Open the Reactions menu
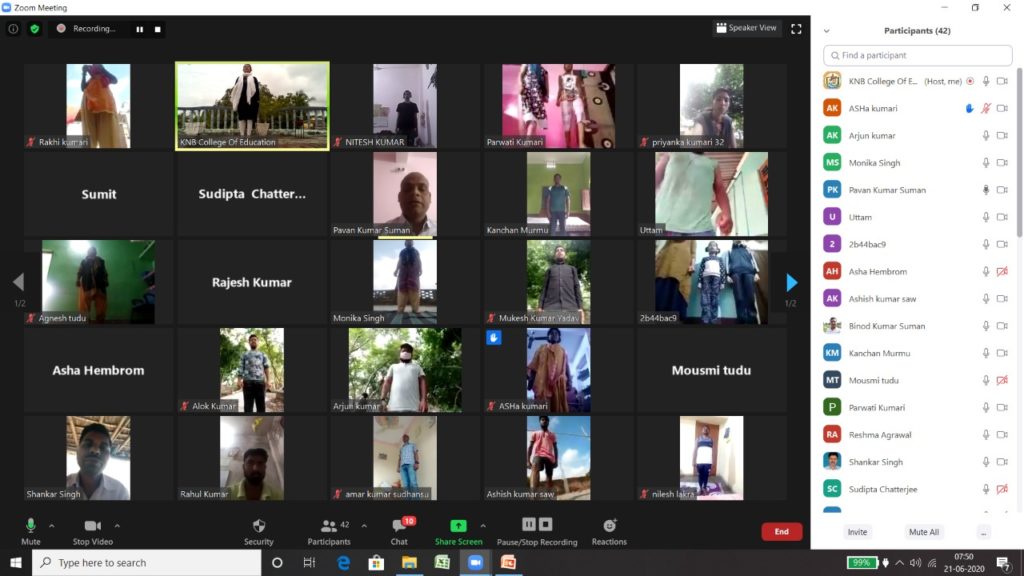This screenshot has width=1024, height=576. pyautogui.click(x=608, y=526)
